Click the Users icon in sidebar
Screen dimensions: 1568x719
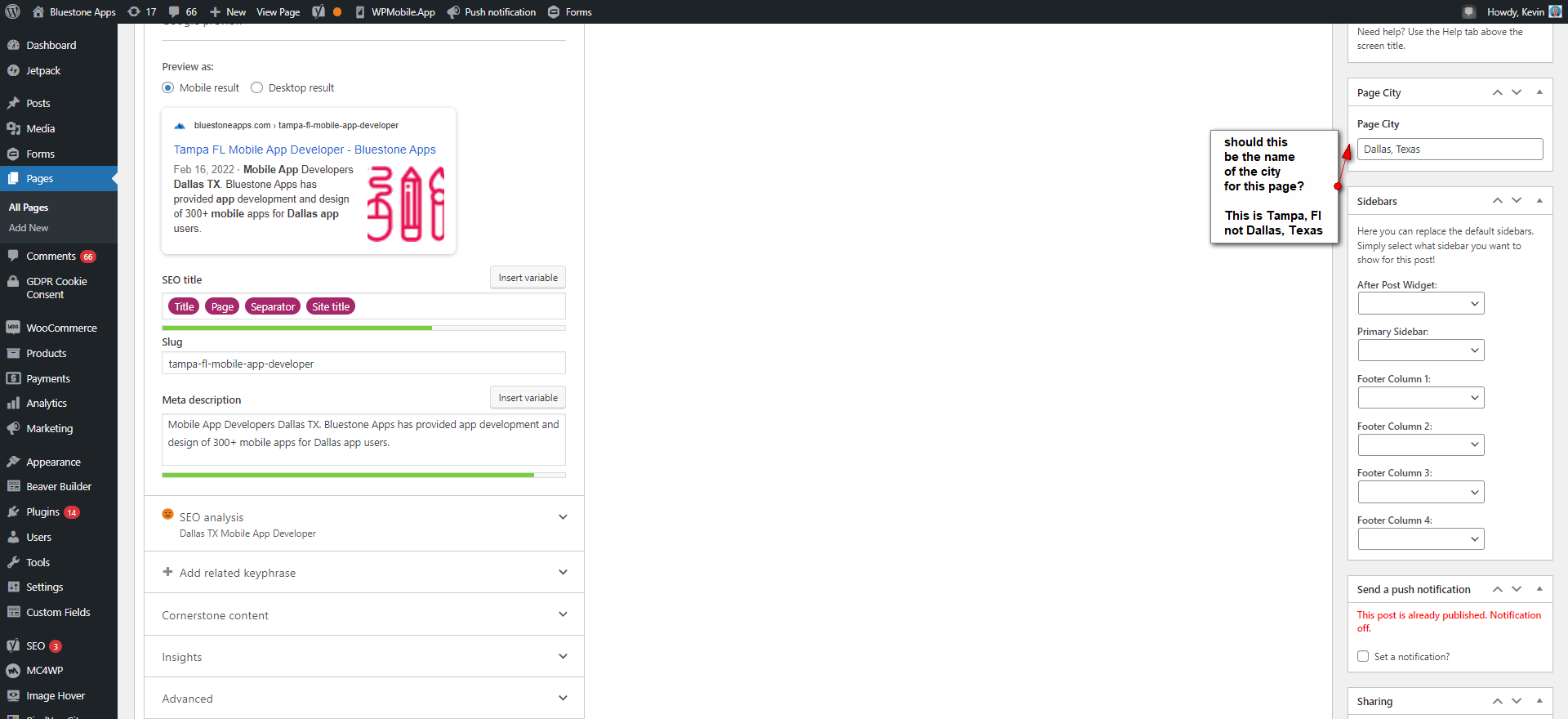(13, 537)
